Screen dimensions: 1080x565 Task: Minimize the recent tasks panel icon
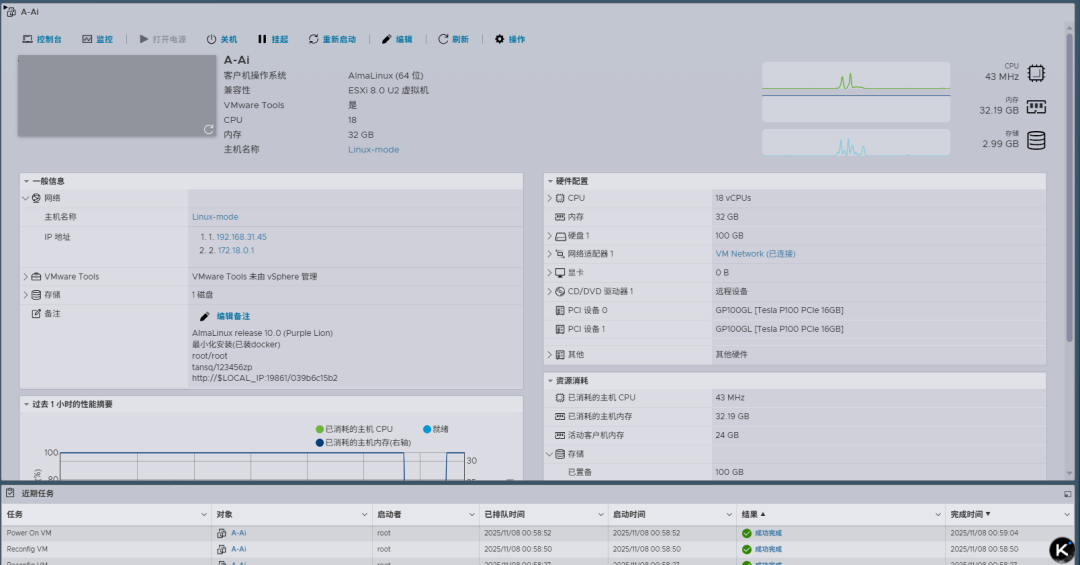click(1068, 494)
